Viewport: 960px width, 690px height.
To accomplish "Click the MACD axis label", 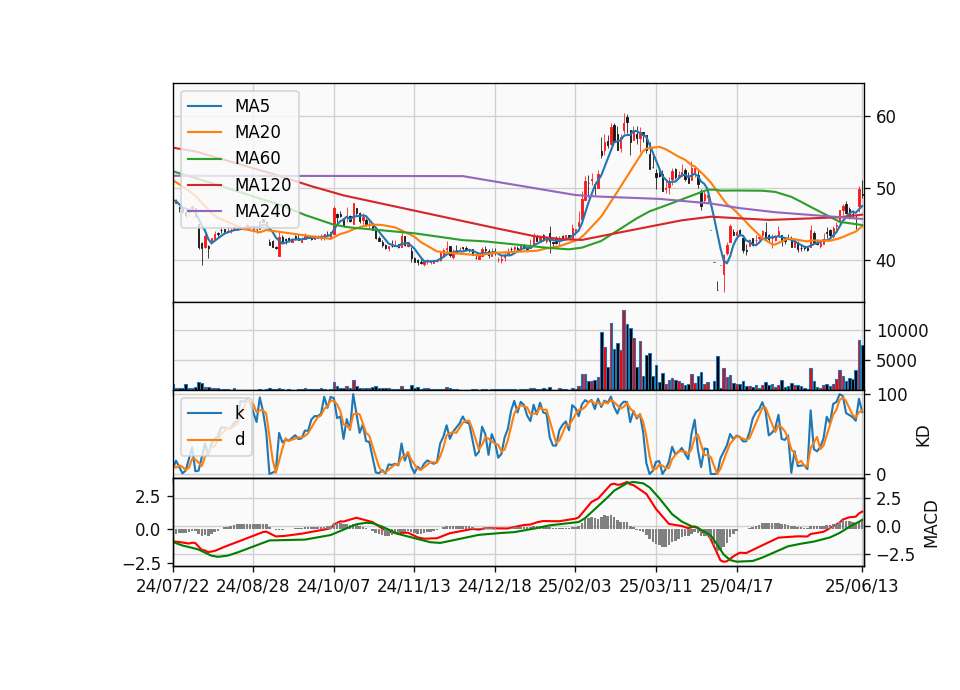I will [x=931, y=524].
